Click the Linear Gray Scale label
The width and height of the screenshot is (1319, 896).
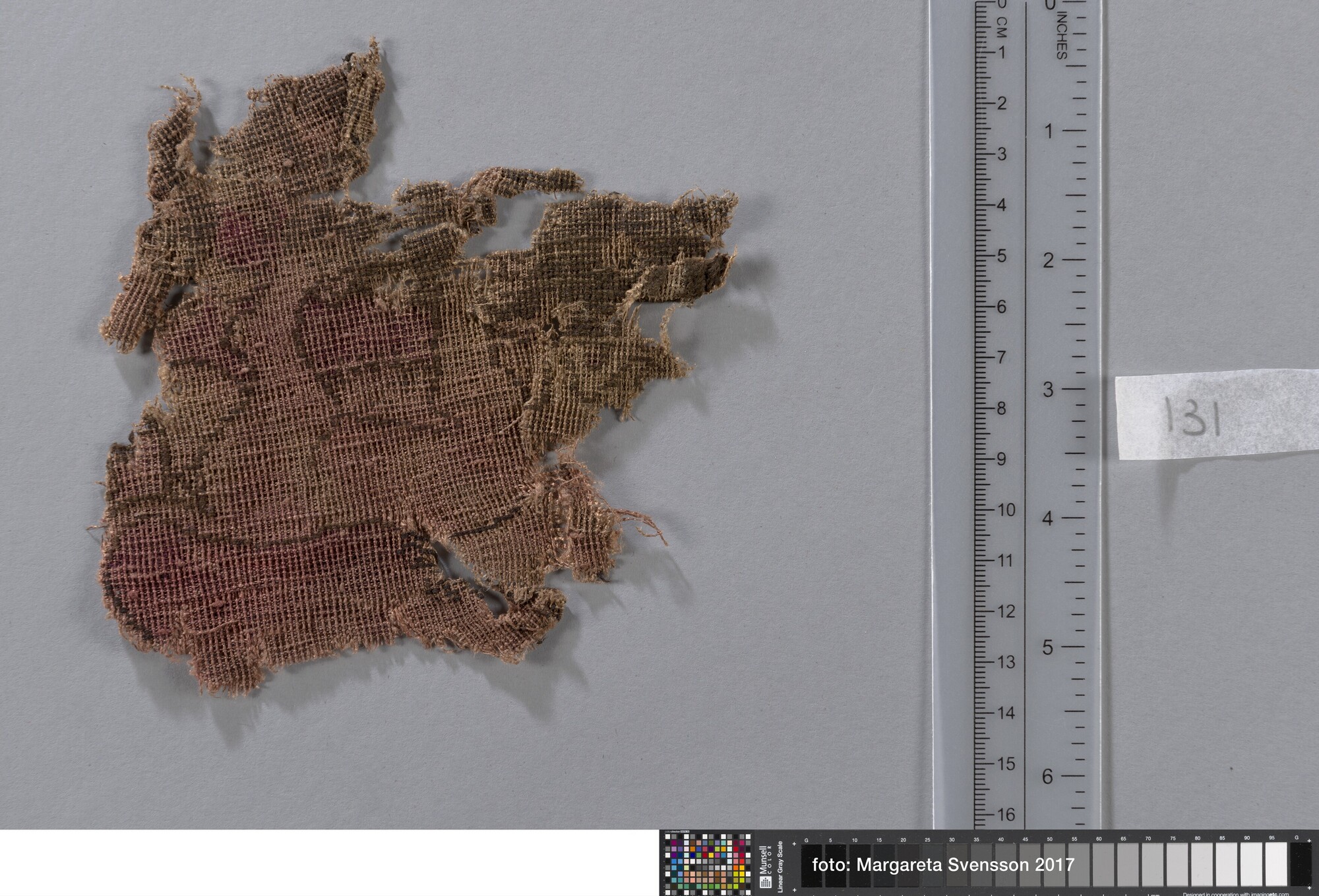coord(780,866)
